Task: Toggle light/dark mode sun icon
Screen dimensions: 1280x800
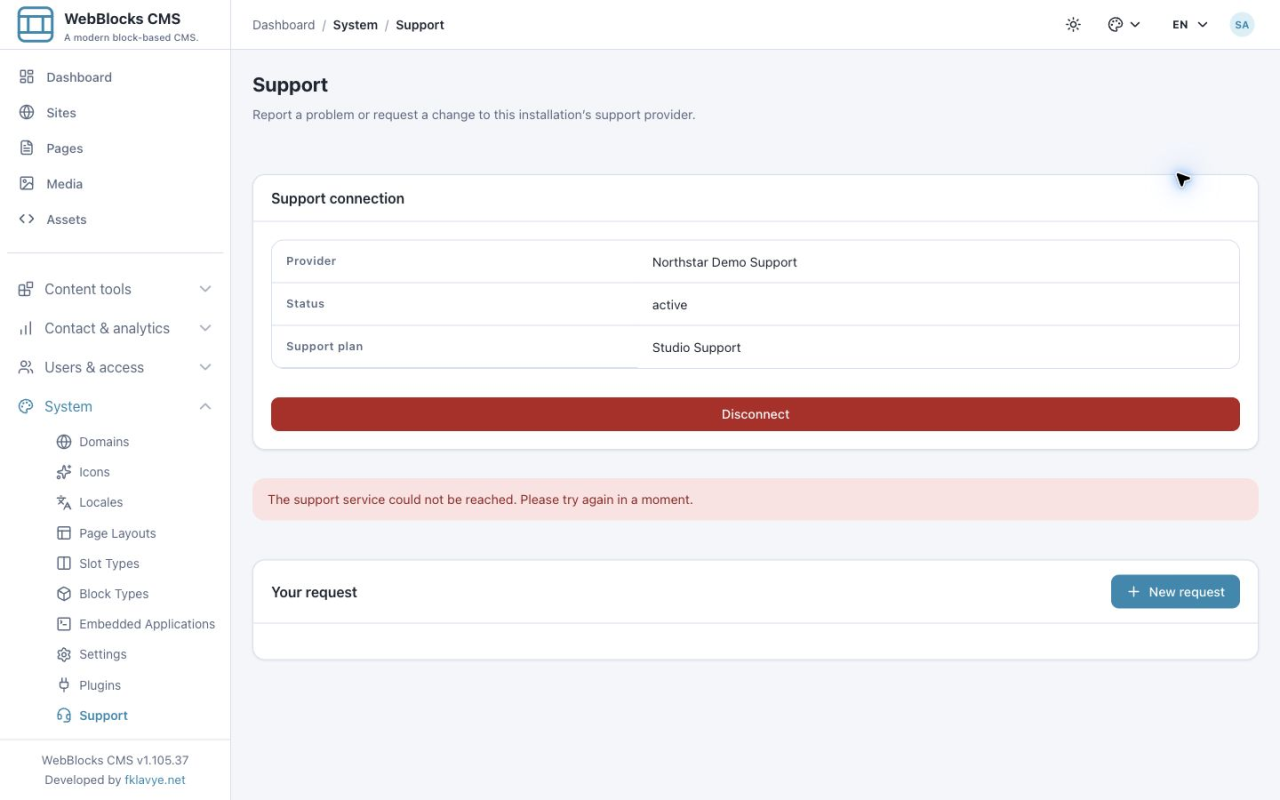Action: pos(1073,25)
